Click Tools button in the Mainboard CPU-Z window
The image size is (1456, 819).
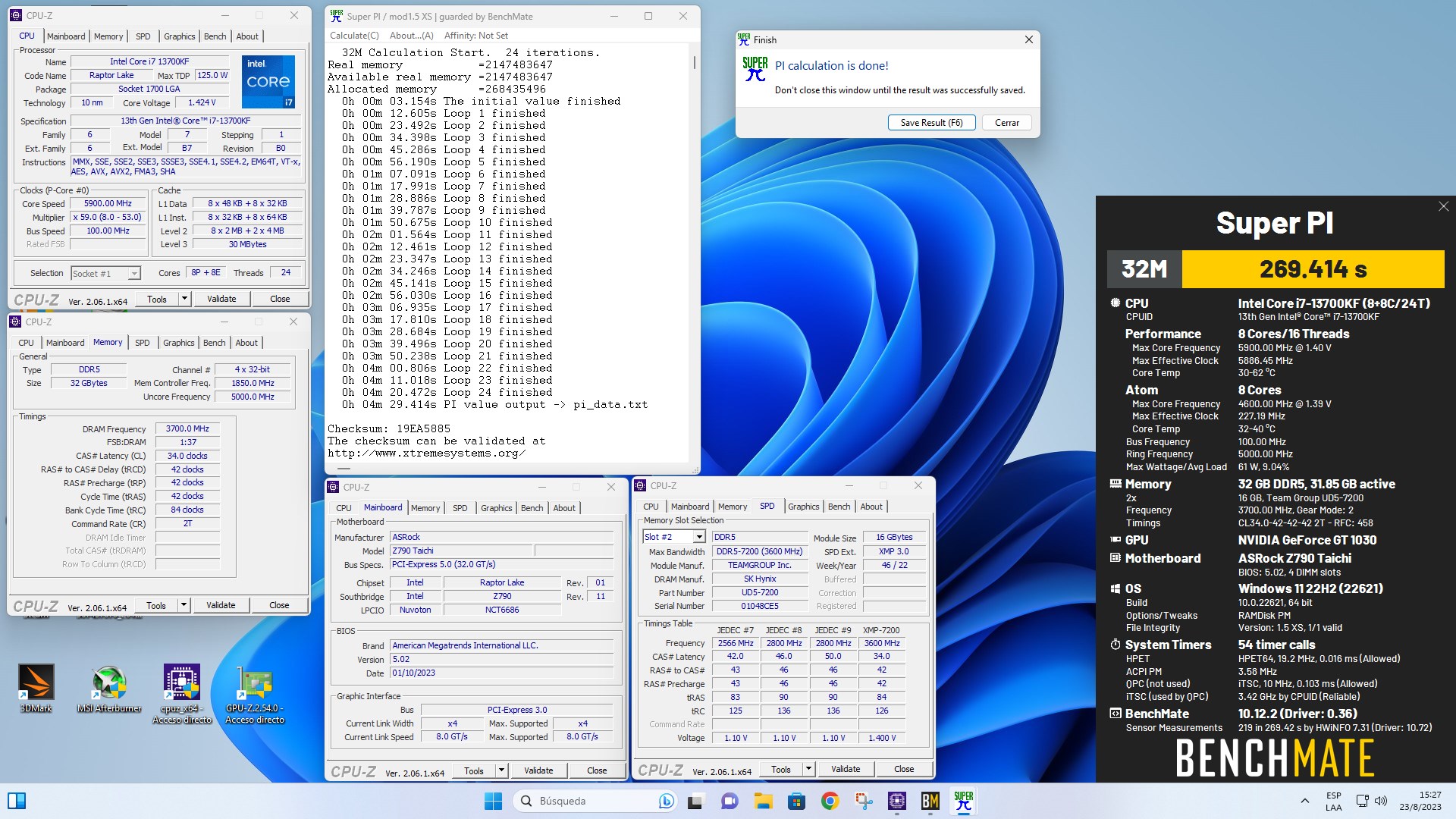[x=474, y=770]
